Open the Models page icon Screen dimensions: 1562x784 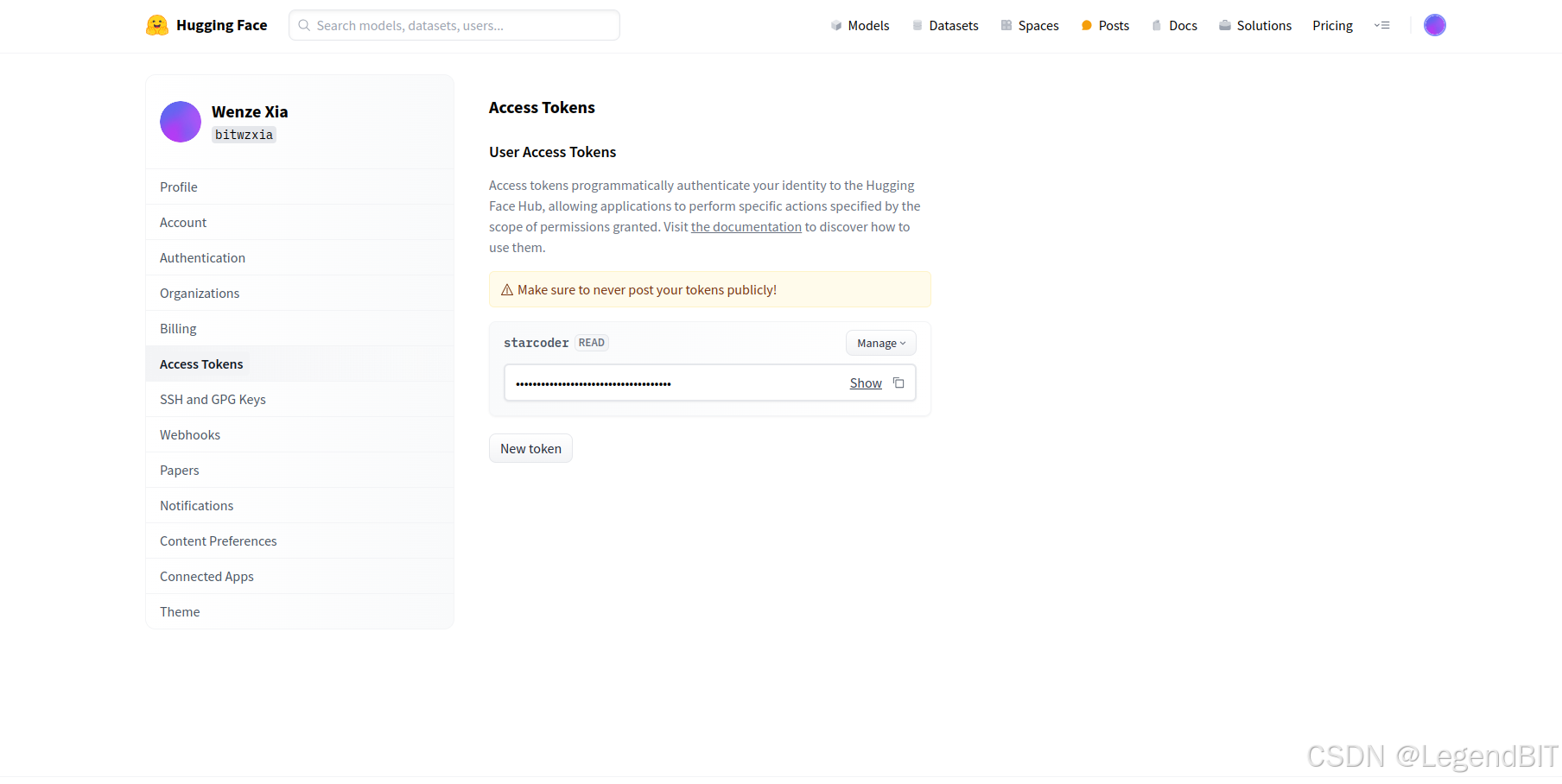836,26
